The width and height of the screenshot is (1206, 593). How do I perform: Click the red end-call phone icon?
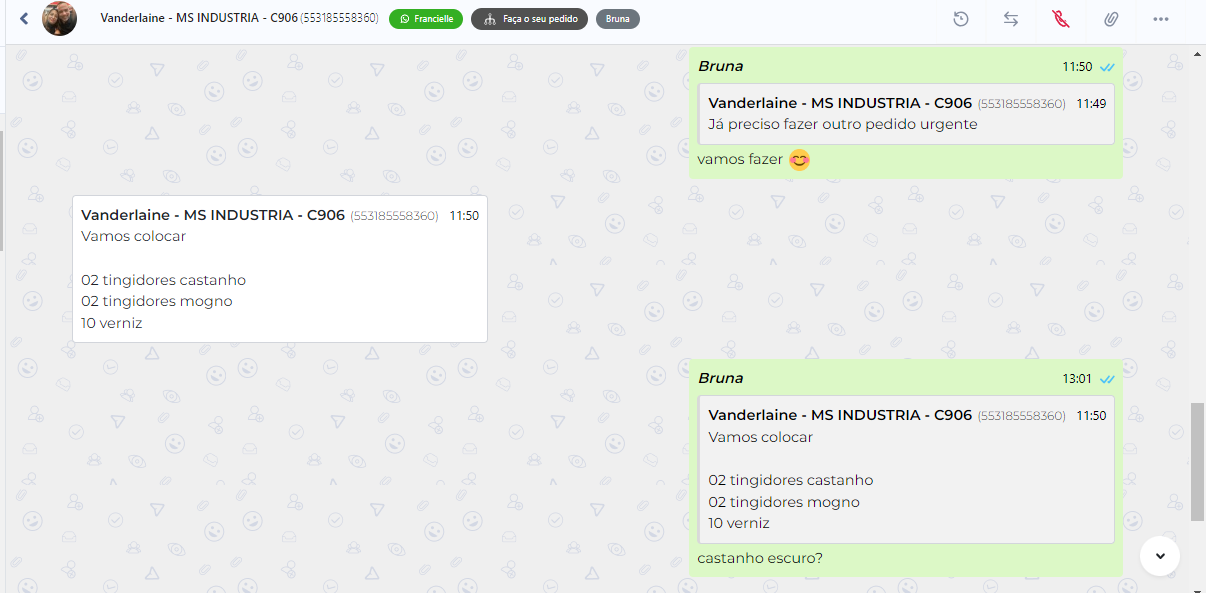click(1061, 19)
